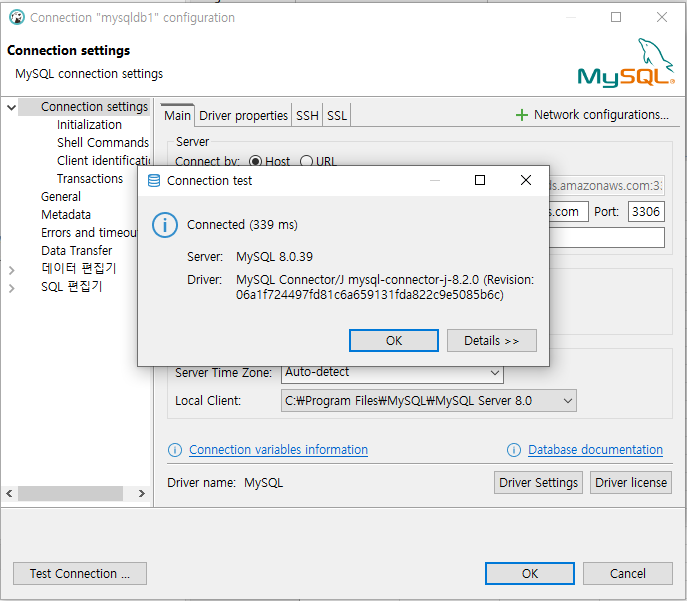The image size is (687, 601).
Task: Click the URL field showing amazonaws.com
Action: (607, 186)
